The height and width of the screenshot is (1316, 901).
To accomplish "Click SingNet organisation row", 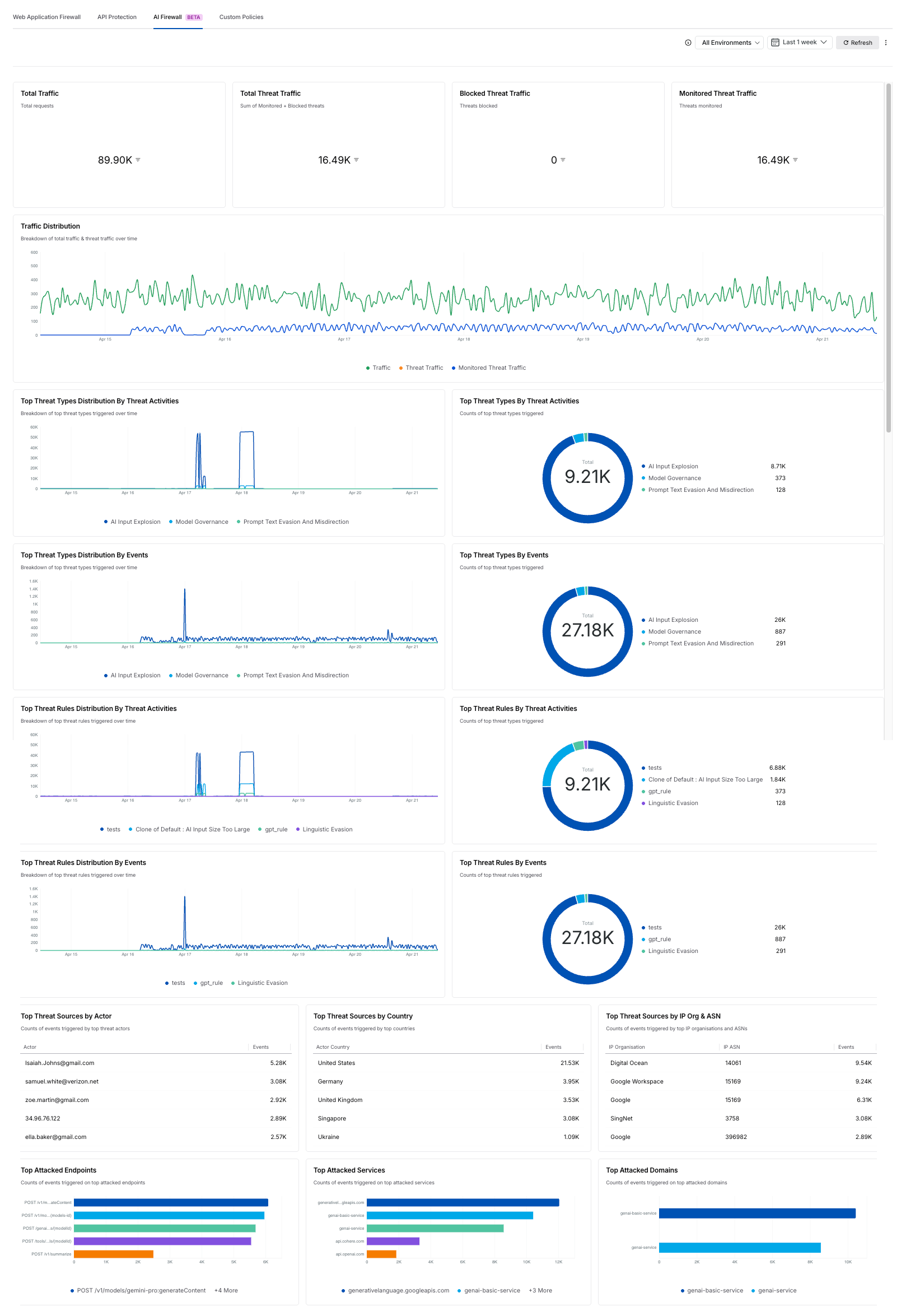I will tap(740, 1119).
